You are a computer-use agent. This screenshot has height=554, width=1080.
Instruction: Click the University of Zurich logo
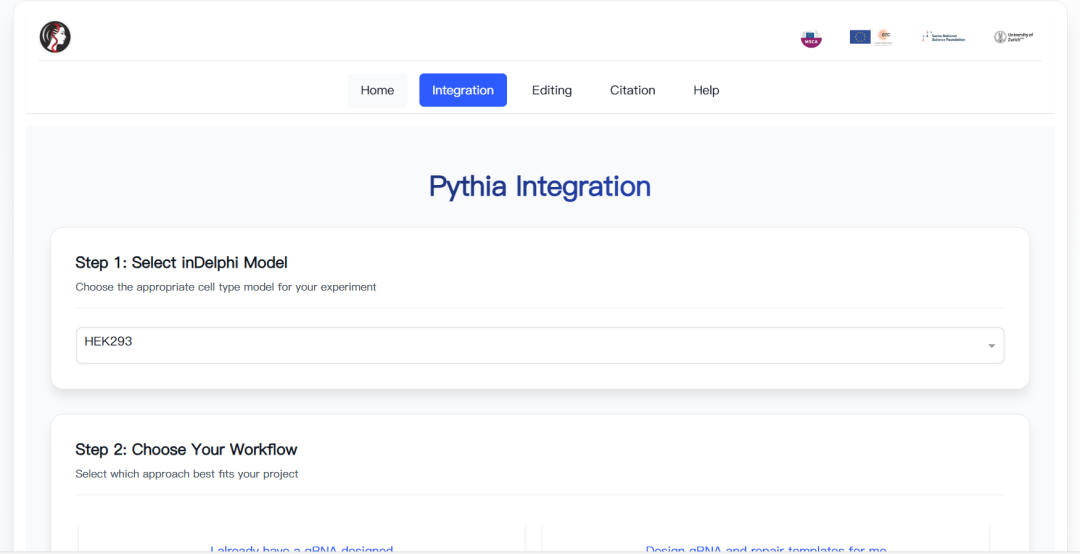pos(1013,37)
